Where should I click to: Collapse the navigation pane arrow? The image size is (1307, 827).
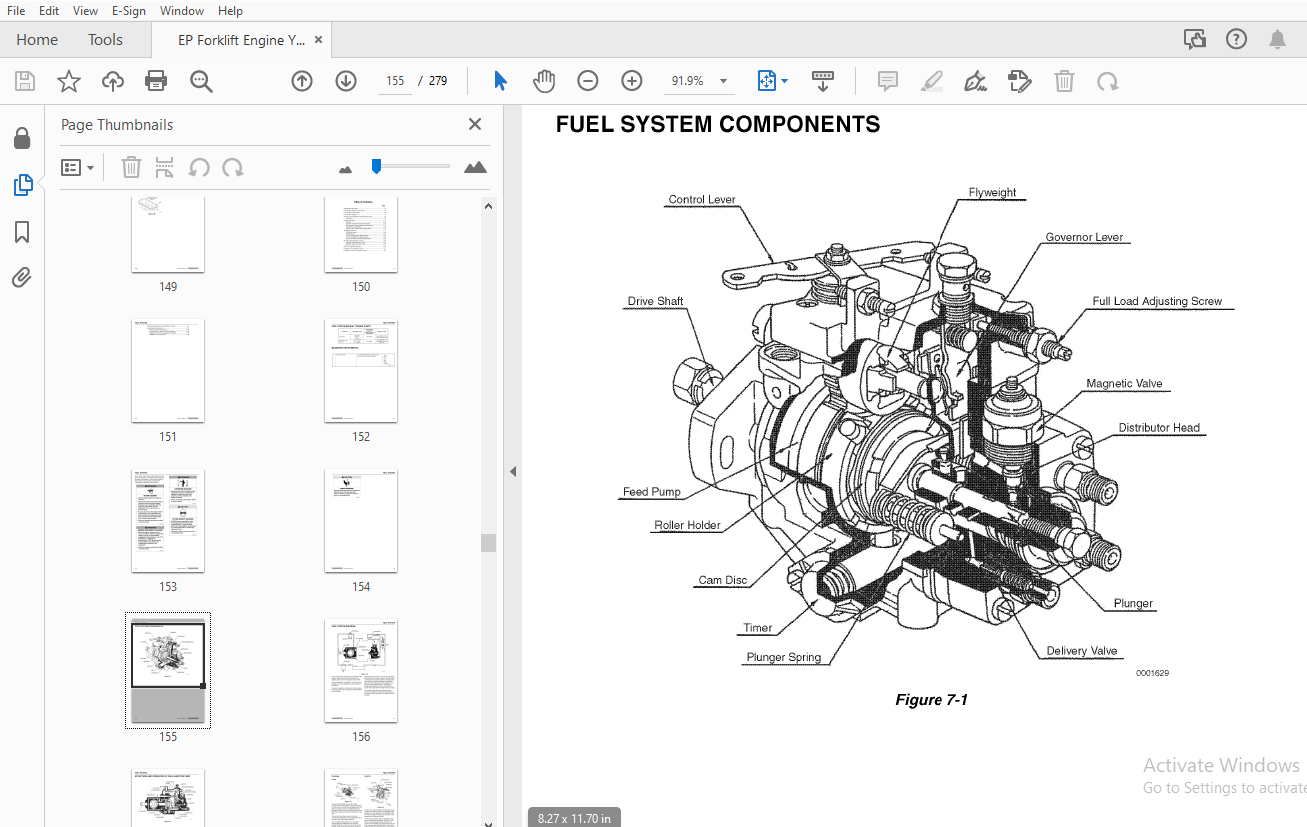(x=513, y=471)
